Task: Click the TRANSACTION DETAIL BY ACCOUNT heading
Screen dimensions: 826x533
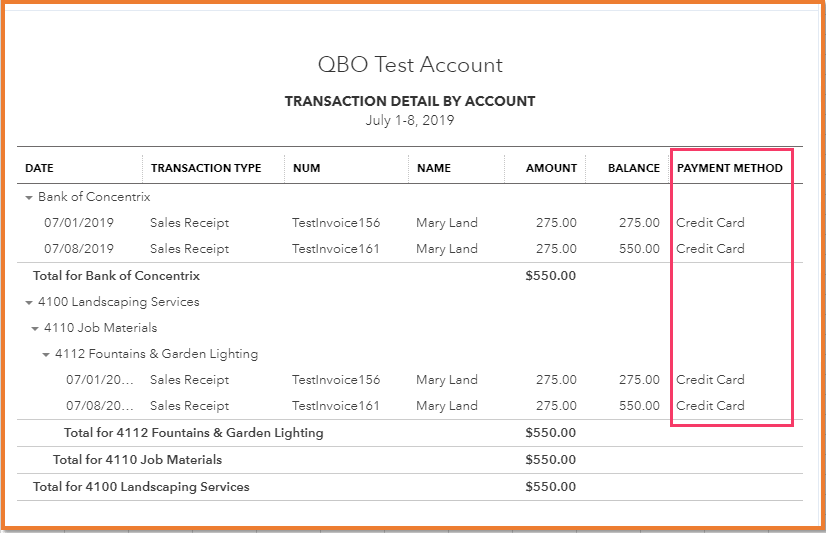Action: pos(410,101)
